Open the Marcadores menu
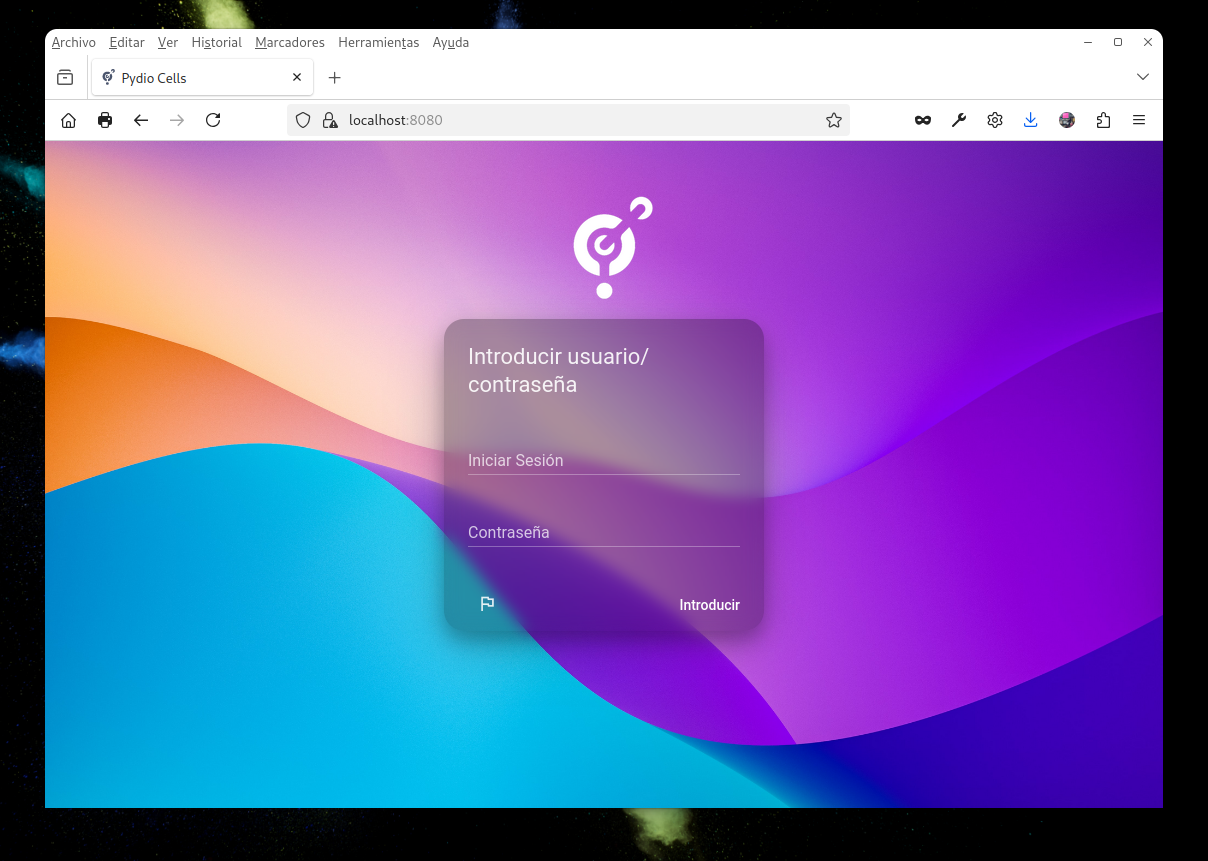Image resolution: width=1208 pixels, height=861 pixels. (x=290, y=42)
